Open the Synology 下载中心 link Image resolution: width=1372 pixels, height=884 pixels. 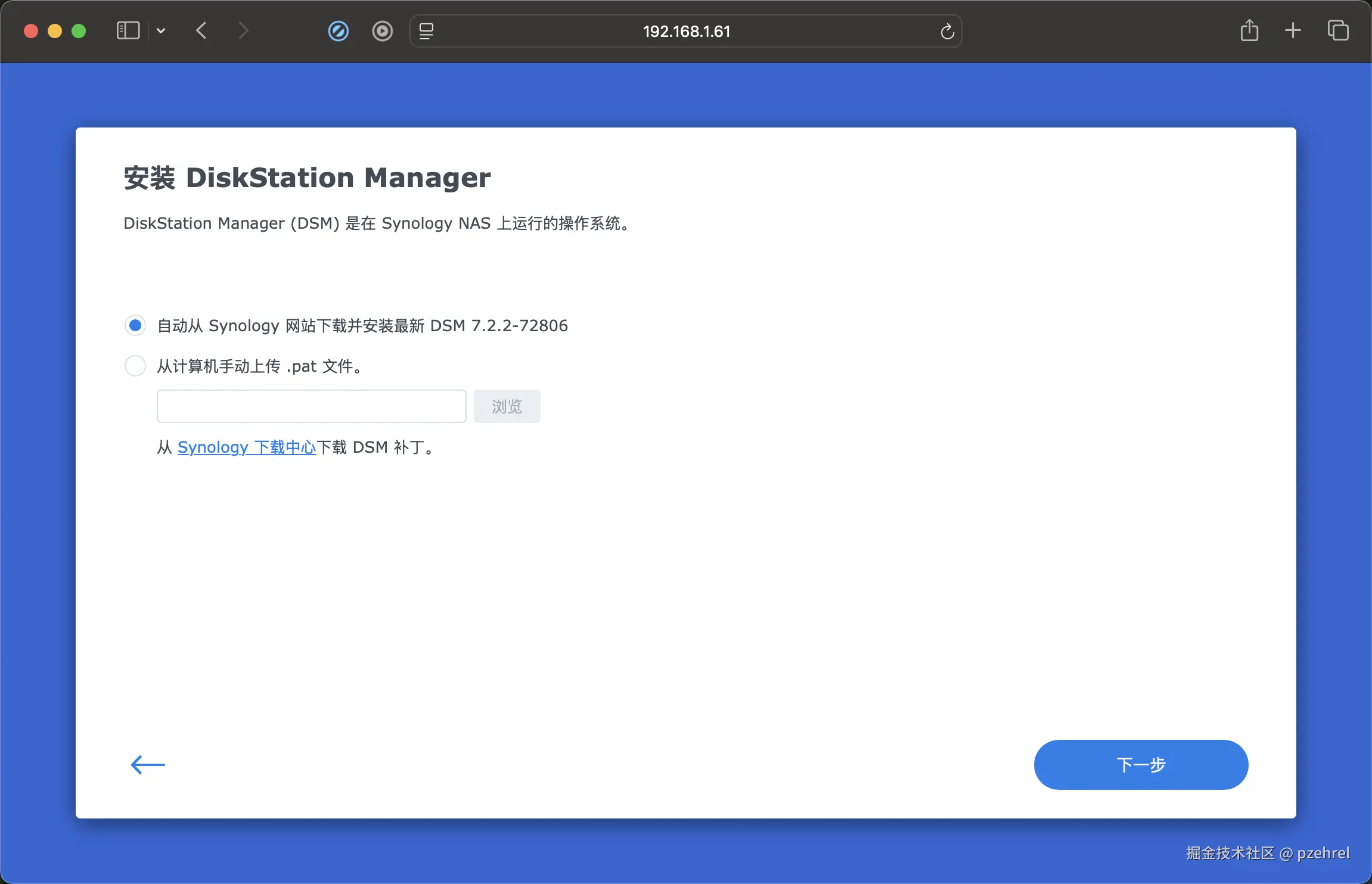246,447
